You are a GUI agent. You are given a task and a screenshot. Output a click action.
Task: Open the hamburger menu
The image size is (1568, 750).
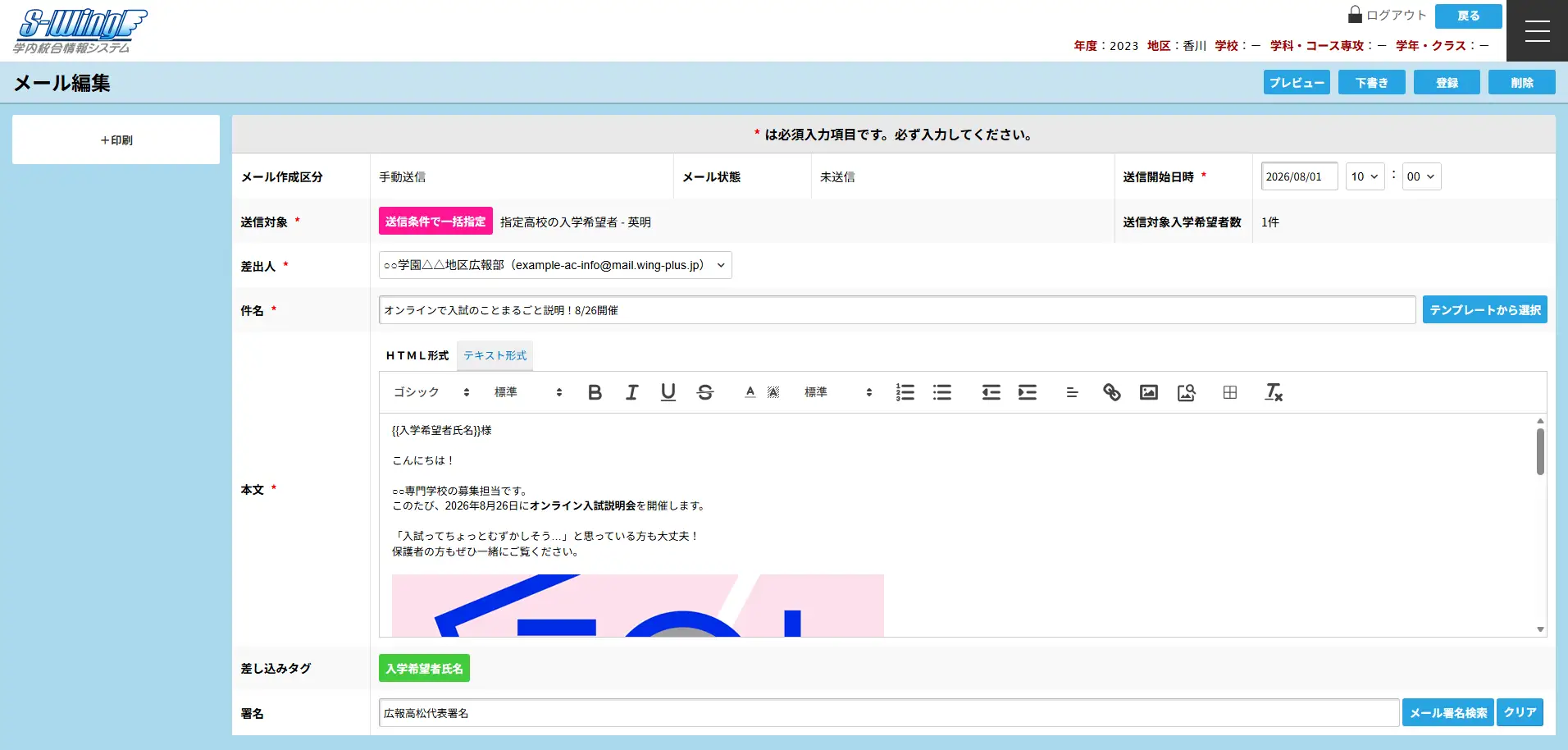[x=1537, y=31]
